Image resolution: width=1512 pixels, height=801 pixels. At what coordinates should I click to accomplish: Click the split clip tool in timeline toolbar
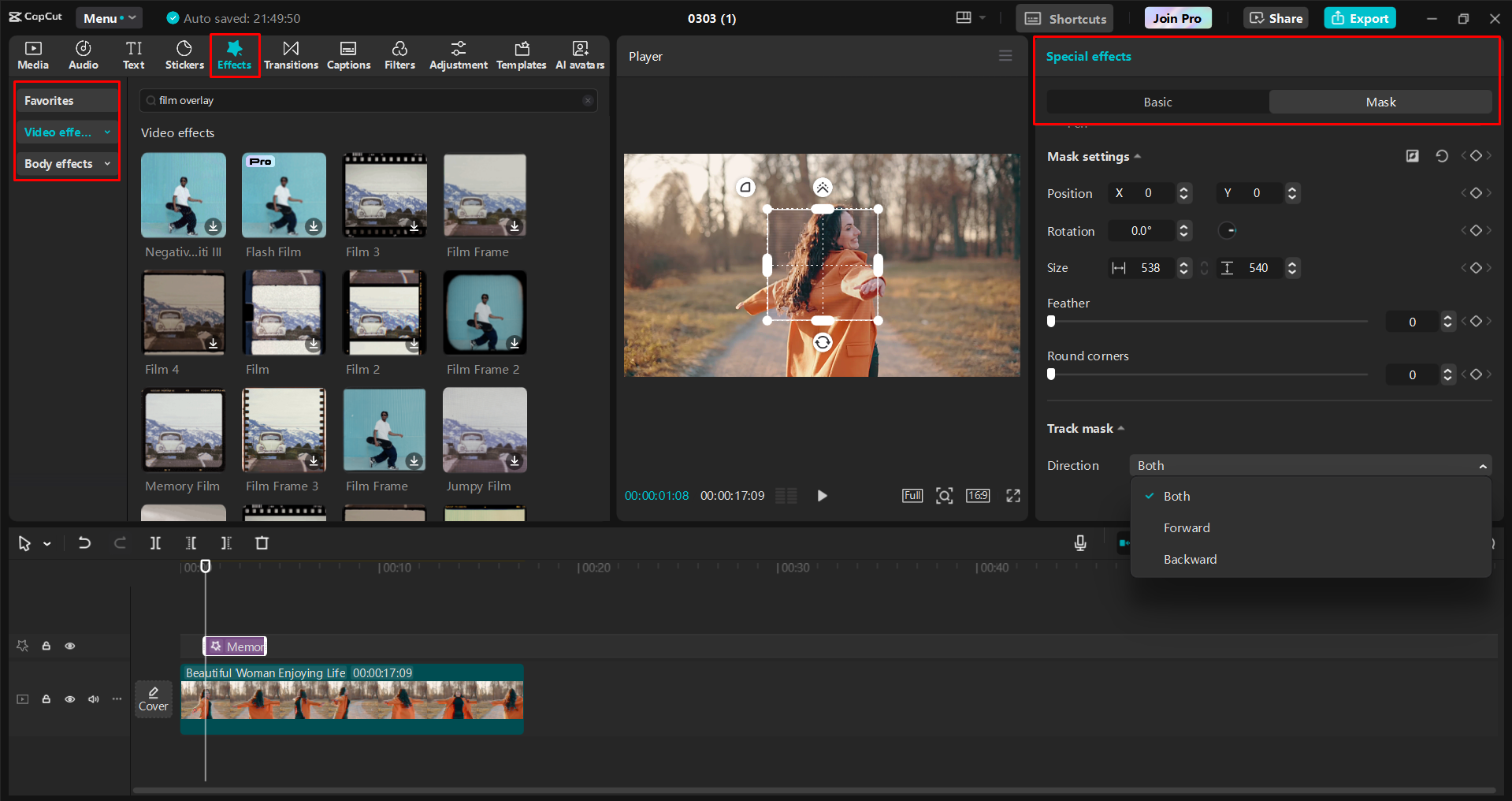155,543
